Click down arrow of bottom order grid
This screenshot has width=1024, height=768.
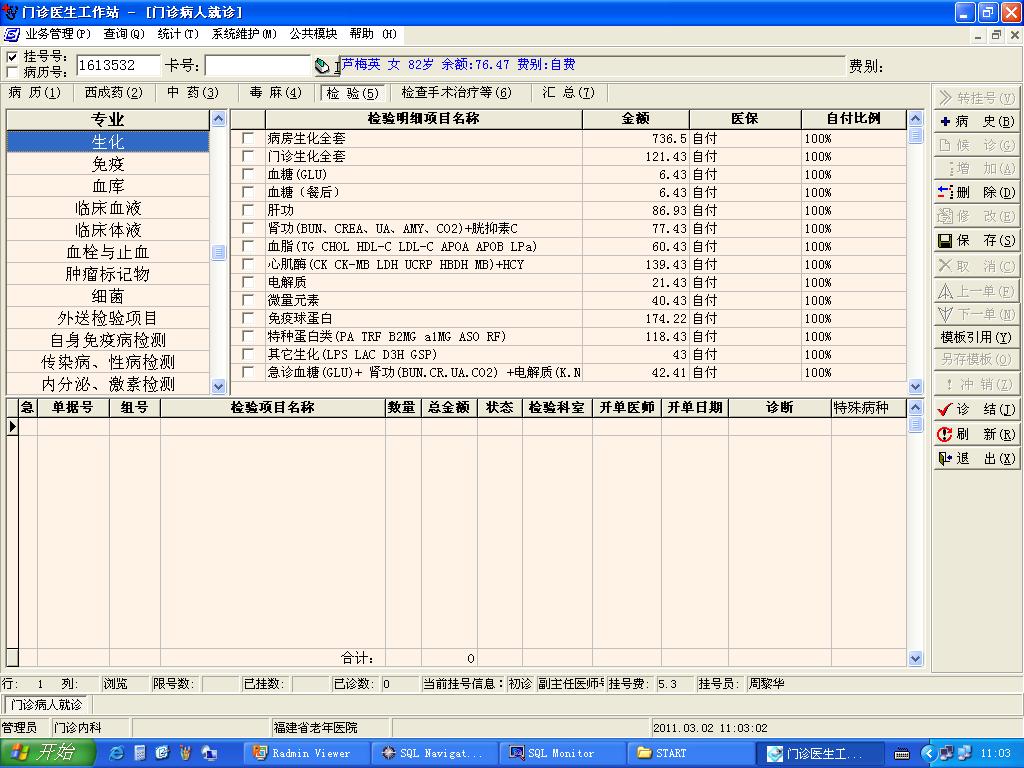915,658
